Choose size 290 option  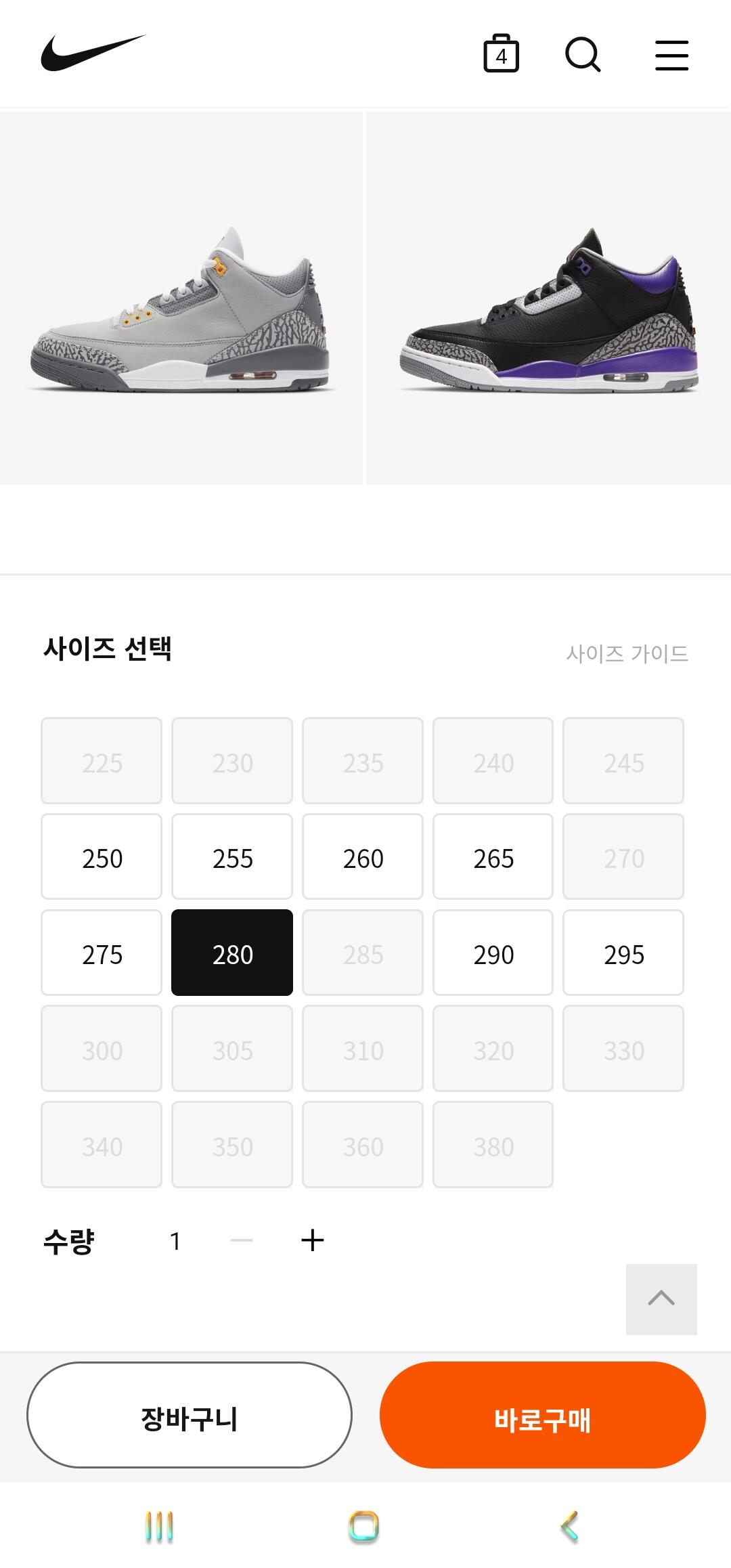point(493,953)
